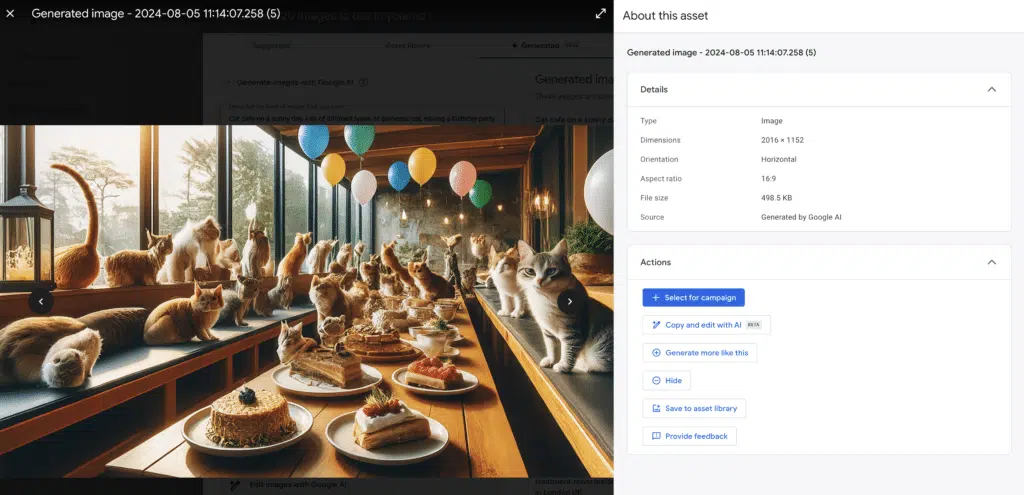This screenshot has height=495, width=1024.
Task: Save image to asset library
Action: [694, 408]
